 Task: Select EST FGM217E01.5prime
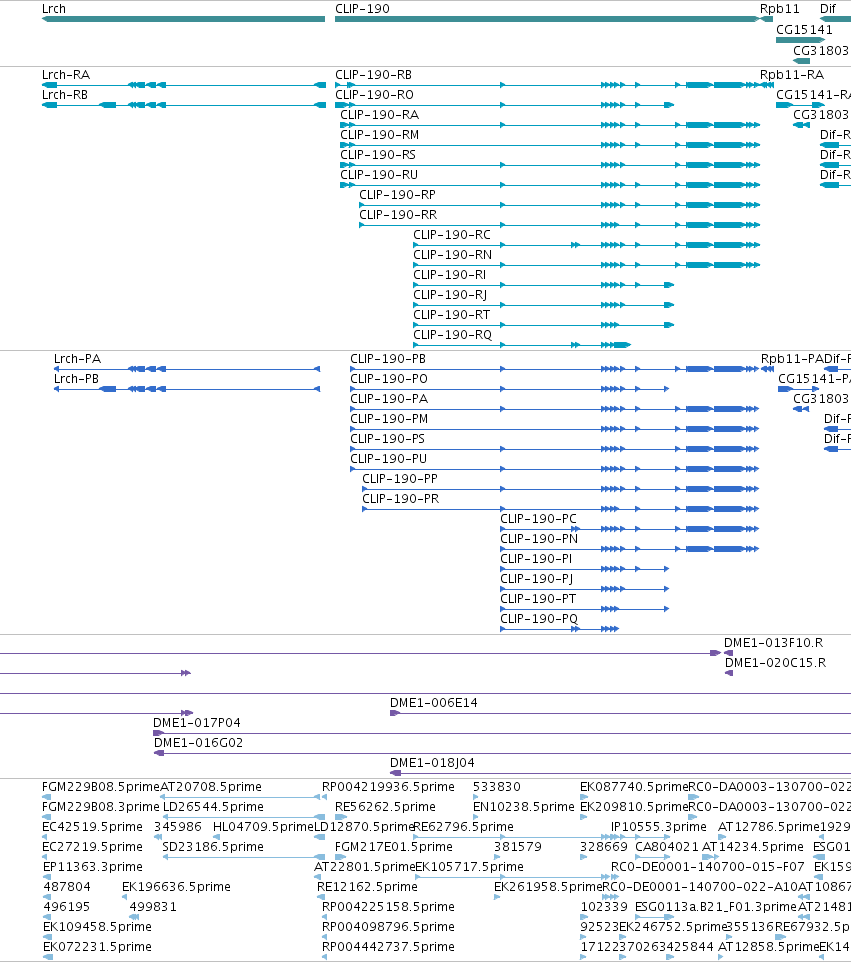coord(394,847)
